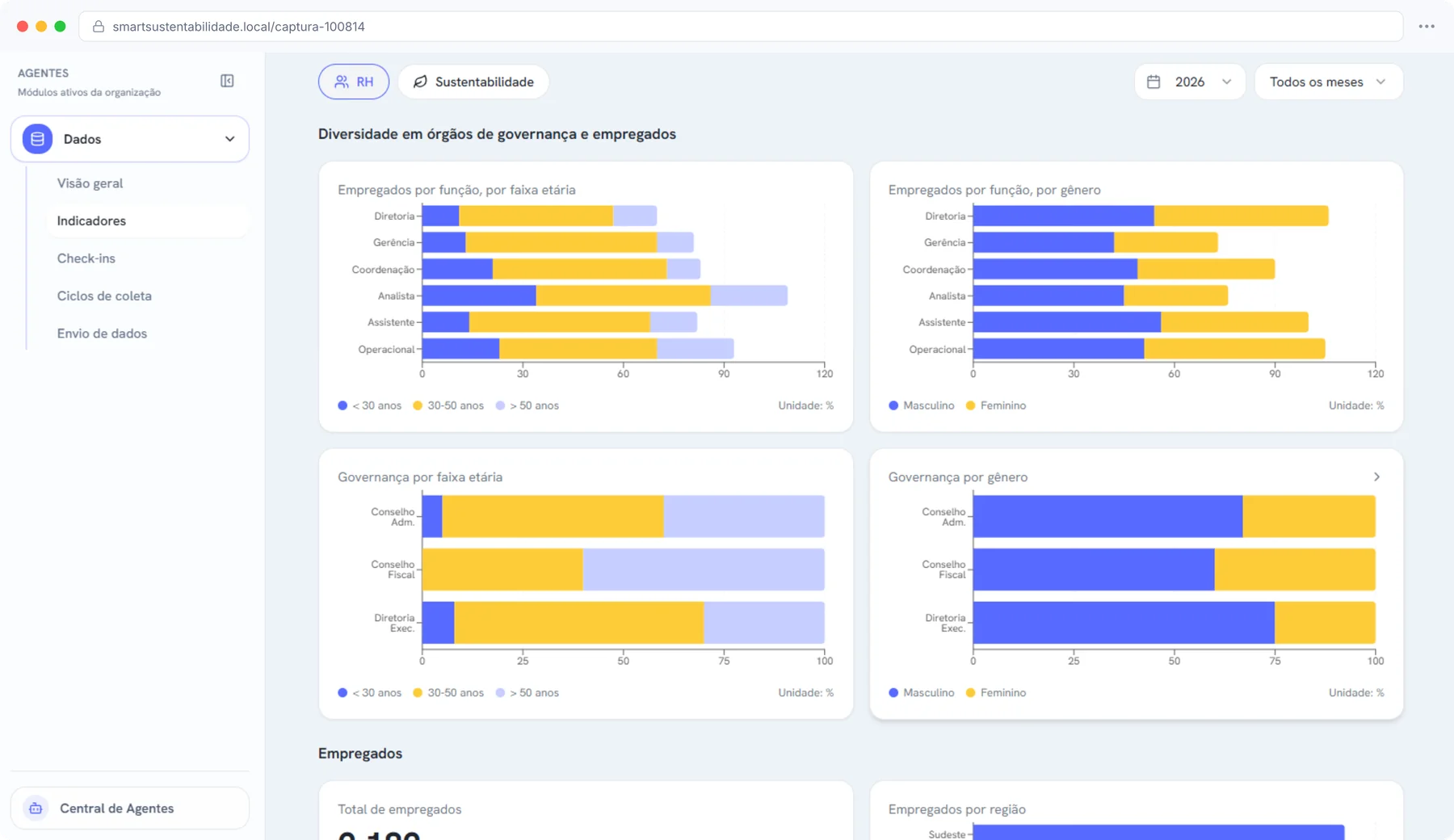This screenshot has height=840, width=1454.
Task: Click Analista bar in faixa etária chart
Action: coord(604,296)
